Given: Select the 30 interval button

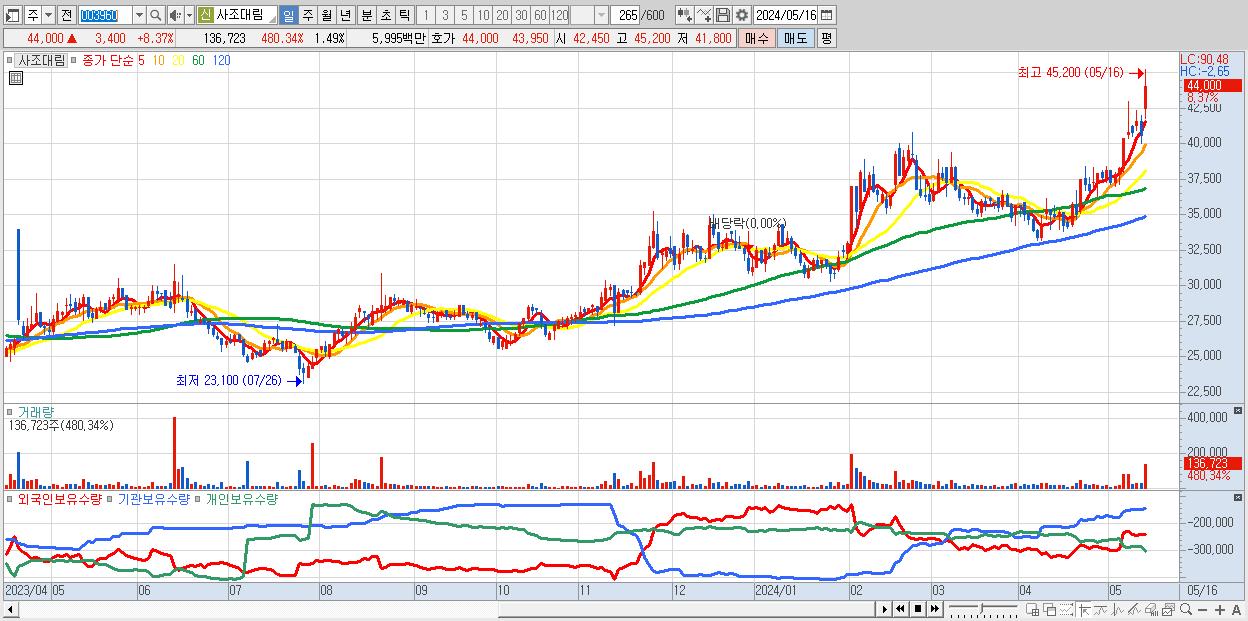Looking at the screenshot, I should click(x=521, y=15).
